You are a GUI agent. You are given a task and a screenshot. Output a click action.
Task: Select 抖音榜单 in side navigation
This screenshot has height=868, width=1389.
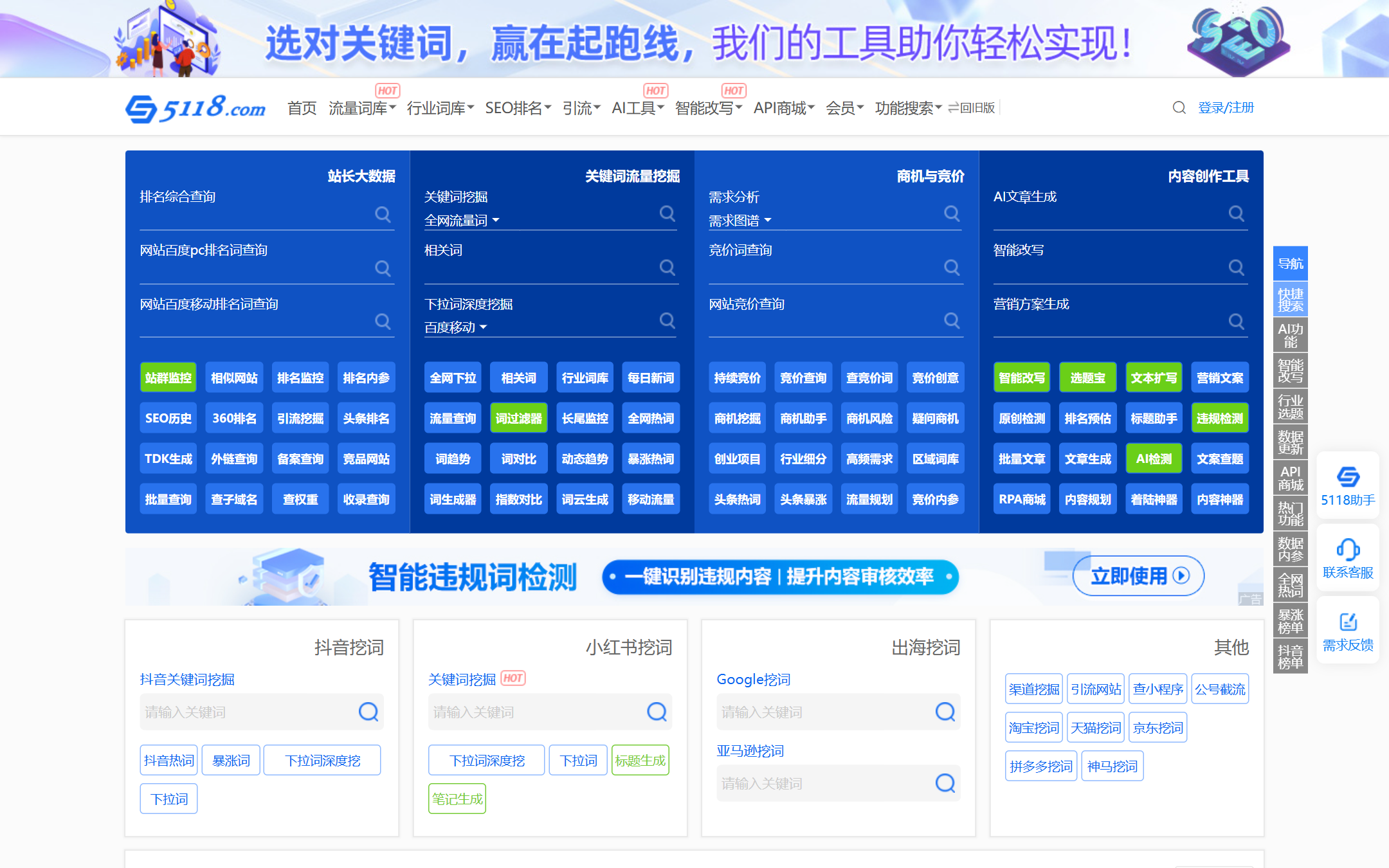(1290, 656)
